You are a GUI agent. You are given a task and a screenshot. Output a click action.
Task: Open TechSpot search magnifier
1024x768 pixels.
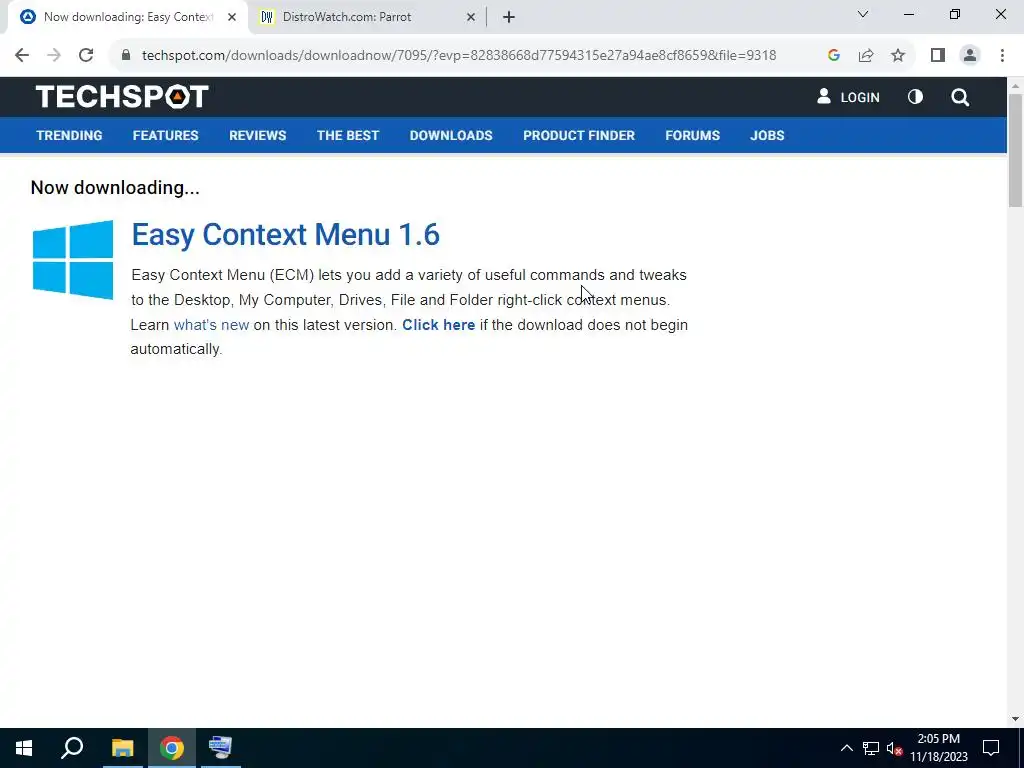pos(960,97)
